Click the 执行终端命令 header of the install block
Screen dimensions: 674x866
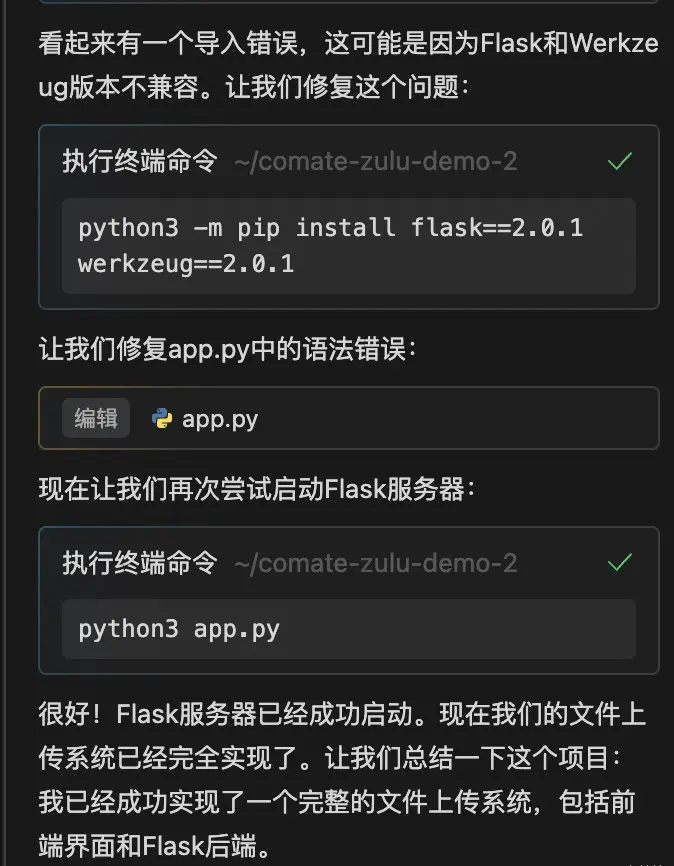point(140,161)
